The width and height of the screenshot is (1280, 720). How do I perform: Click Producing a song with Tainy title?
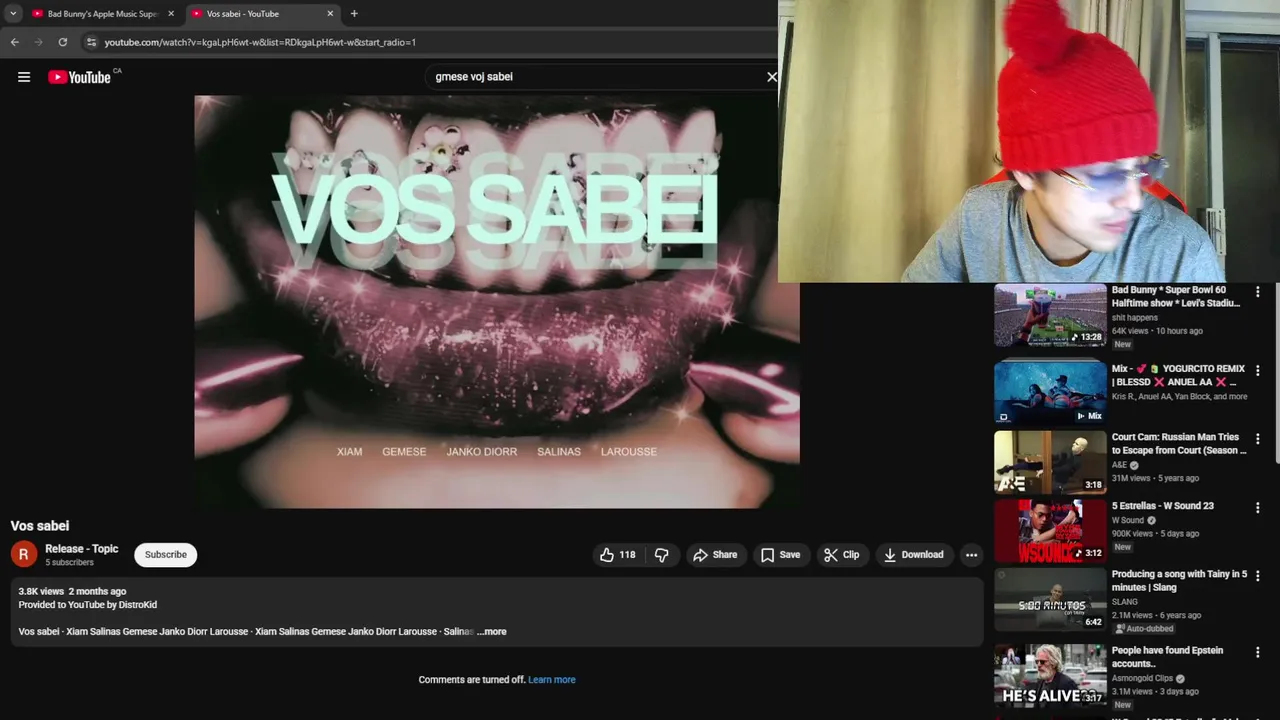click(1179, 581)
